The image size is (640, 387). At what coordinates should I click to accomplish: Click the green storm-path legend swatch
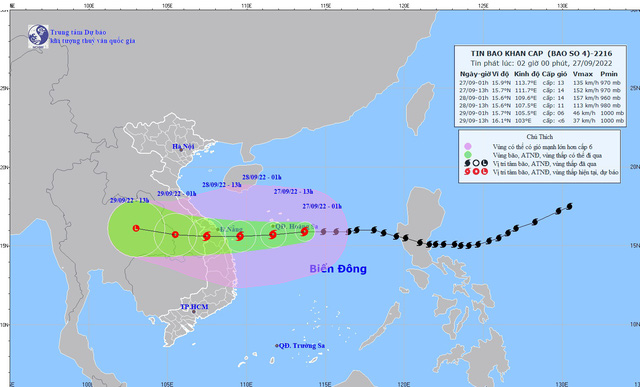click(468, 155)
